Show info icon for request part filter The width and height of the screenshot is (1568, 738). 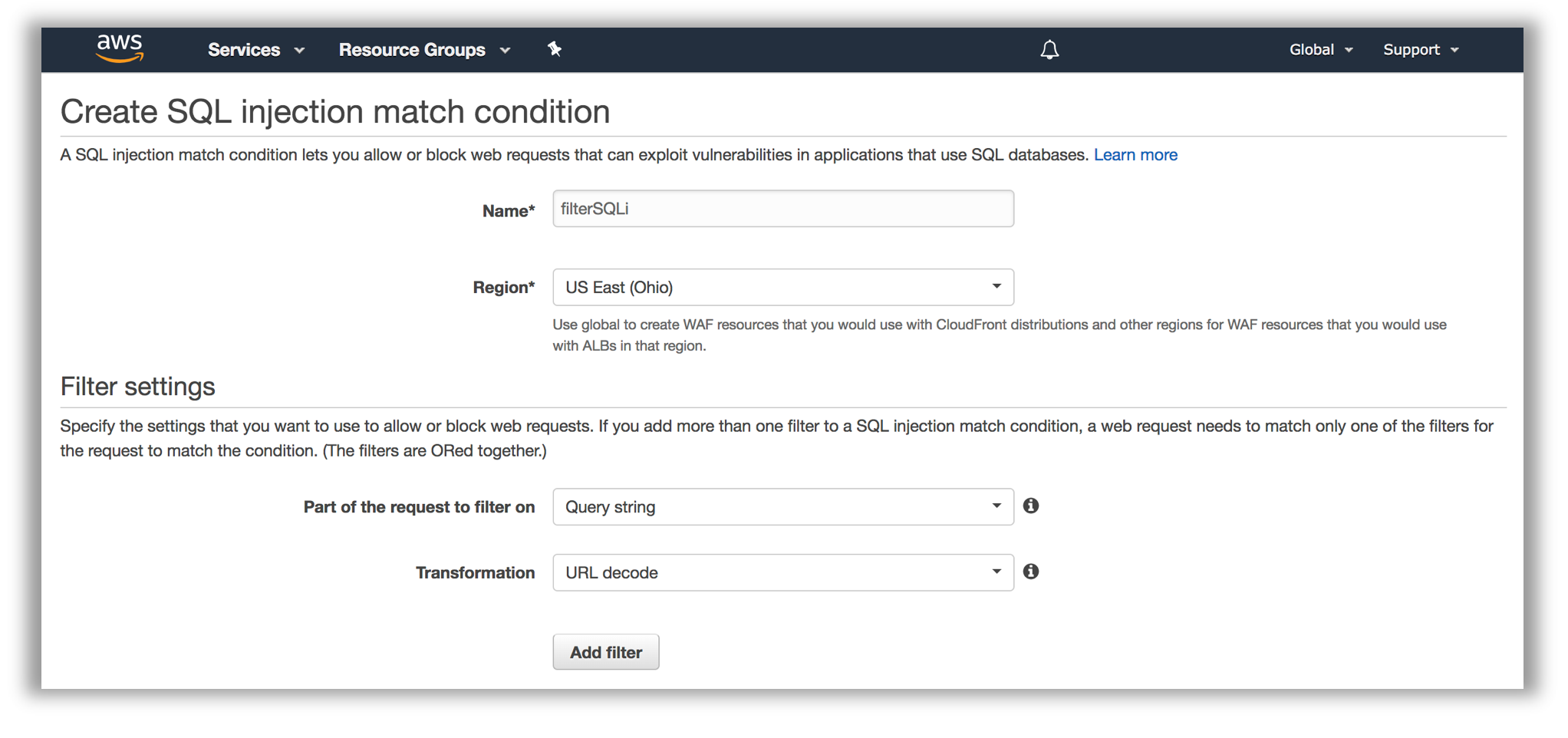(x=1031, y=506)
